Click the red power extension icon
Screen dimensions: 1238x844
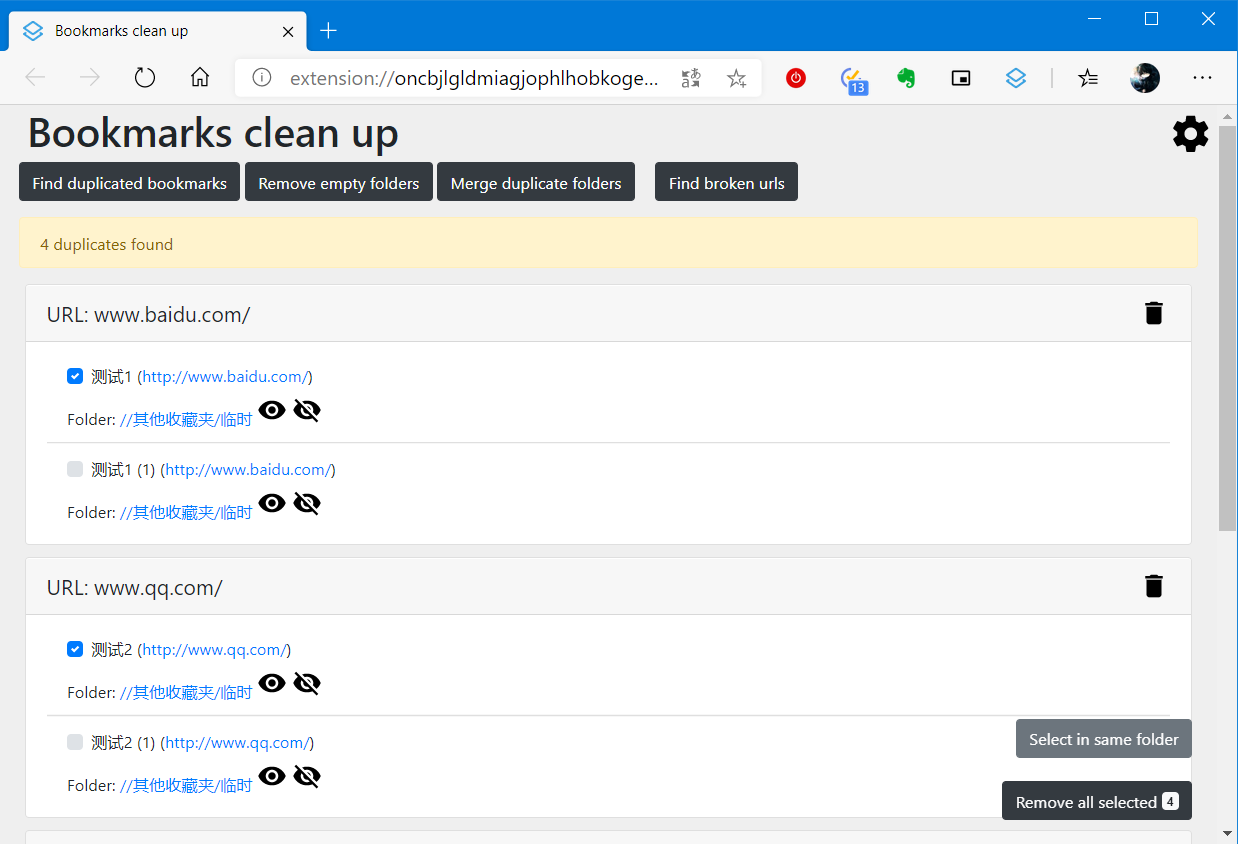point(796,78)
